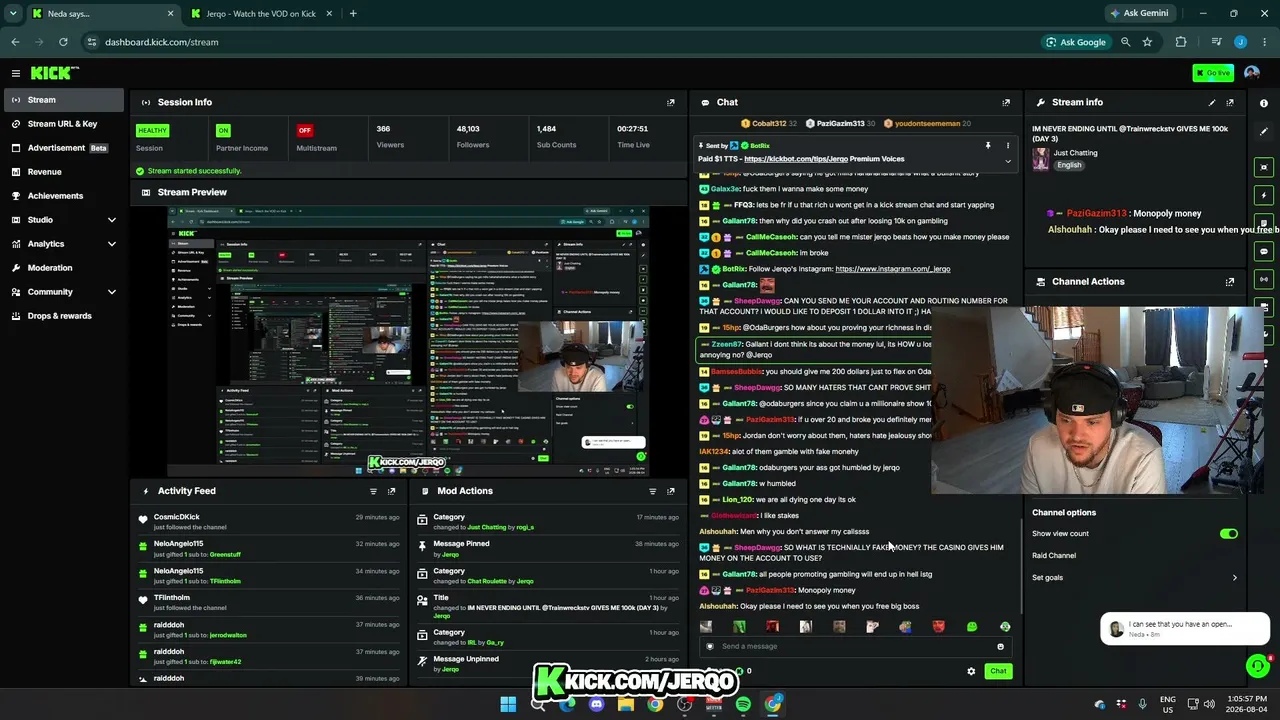This screenshot has width=1280, height=720.
Task: Open the emoji picker in message box
Action: click(1000, 646)
